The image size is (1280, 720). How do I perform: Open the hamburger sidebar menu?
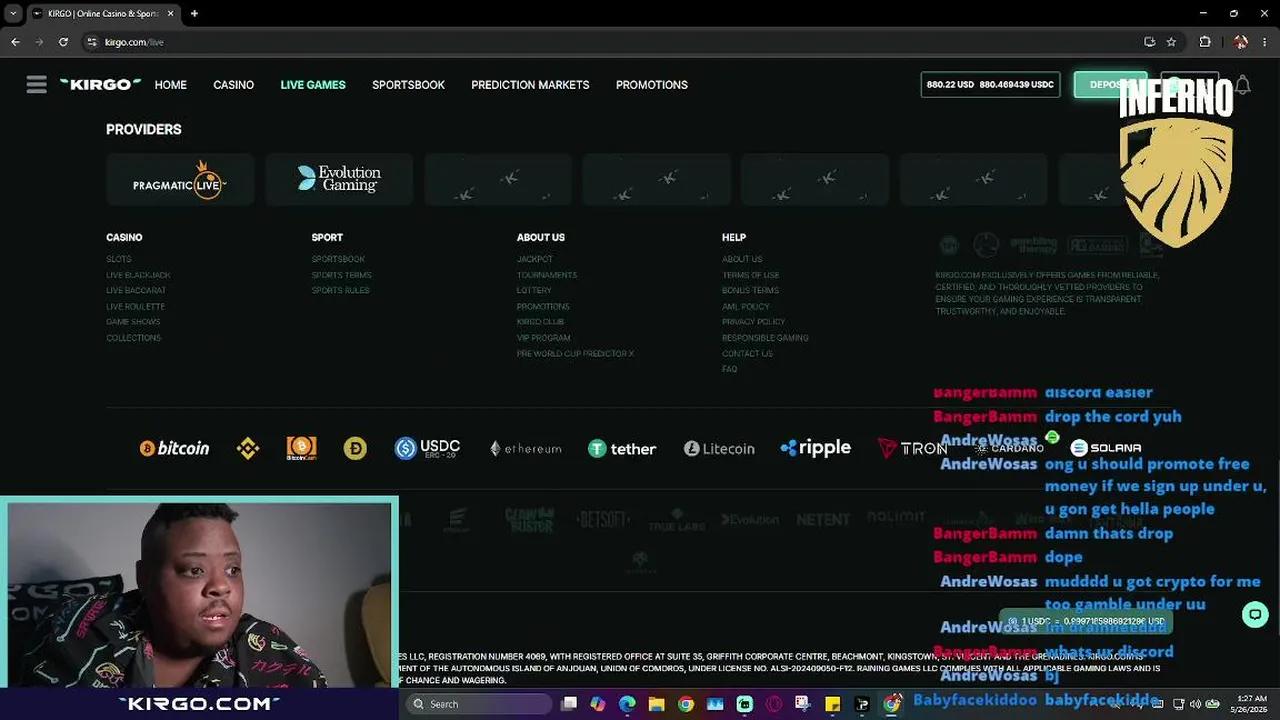click(x=37, y=85)
